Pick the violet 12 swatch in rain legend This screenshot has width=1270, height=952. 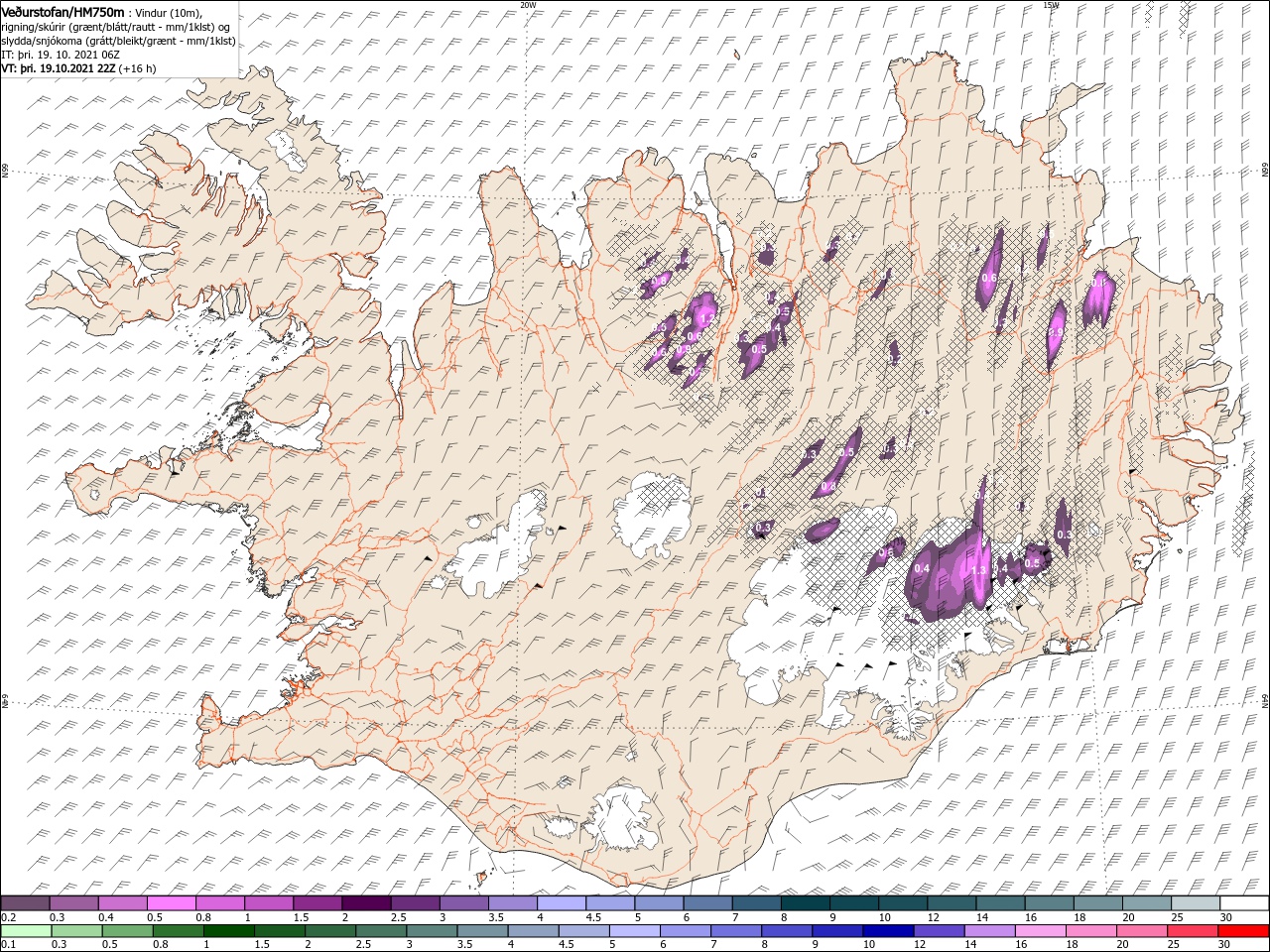938,931
